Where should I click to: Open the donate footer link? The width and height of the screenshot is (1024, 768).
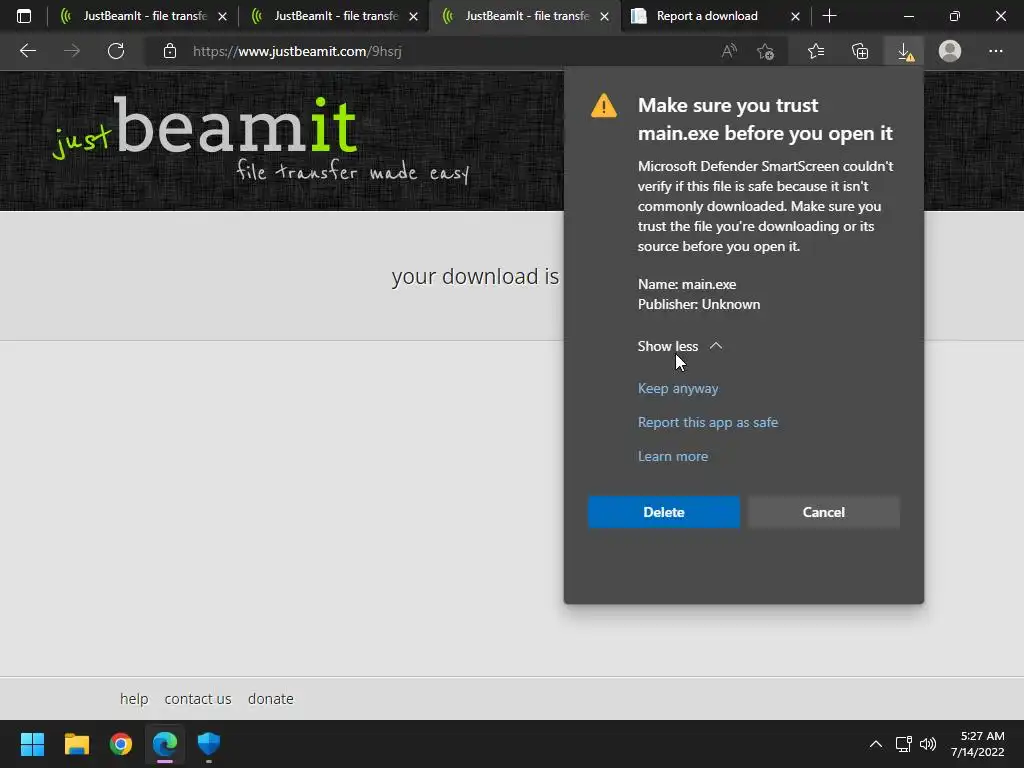tap(270, 699)
